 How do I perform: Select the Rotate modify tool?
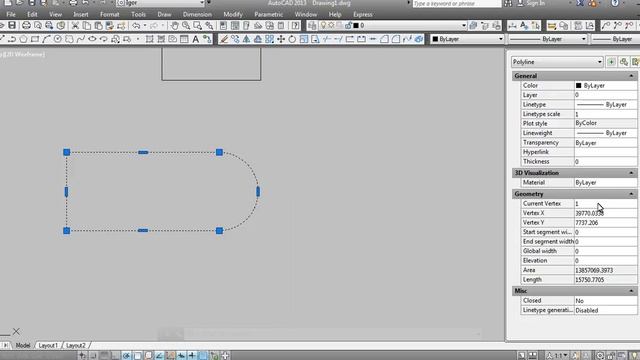click(x=292, y=39)
